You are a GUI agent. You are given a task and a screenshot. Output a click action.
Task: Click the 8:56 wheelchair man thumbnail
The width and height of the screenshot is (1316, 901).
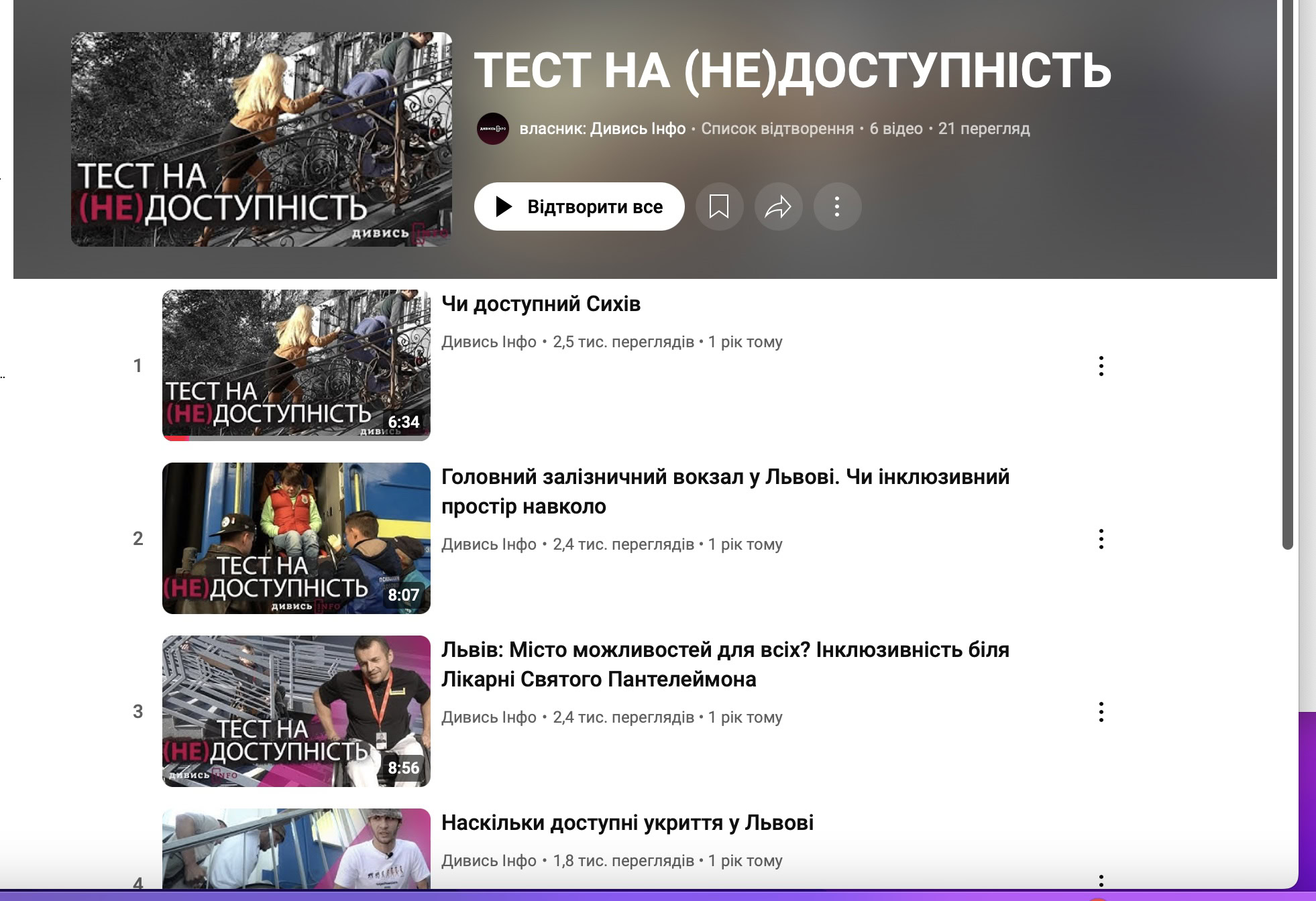click(296, 711)
